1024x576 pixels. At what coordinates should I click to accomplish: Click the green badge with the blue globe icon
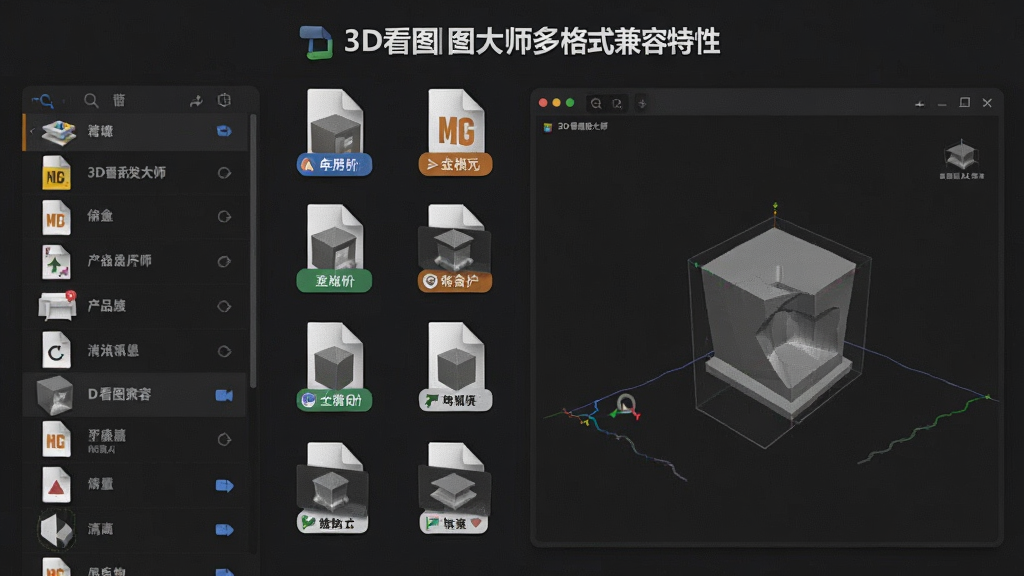pyautogui.click(x=334, y=400)
